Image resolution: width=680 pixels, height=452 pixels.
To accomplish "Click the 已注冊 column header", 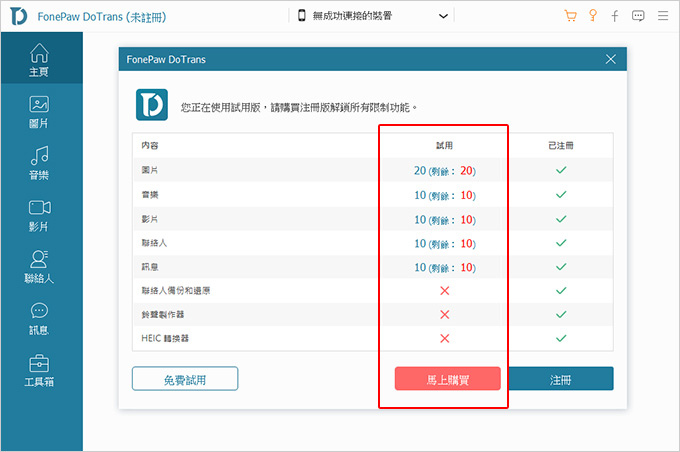I will tap(561, 145).
